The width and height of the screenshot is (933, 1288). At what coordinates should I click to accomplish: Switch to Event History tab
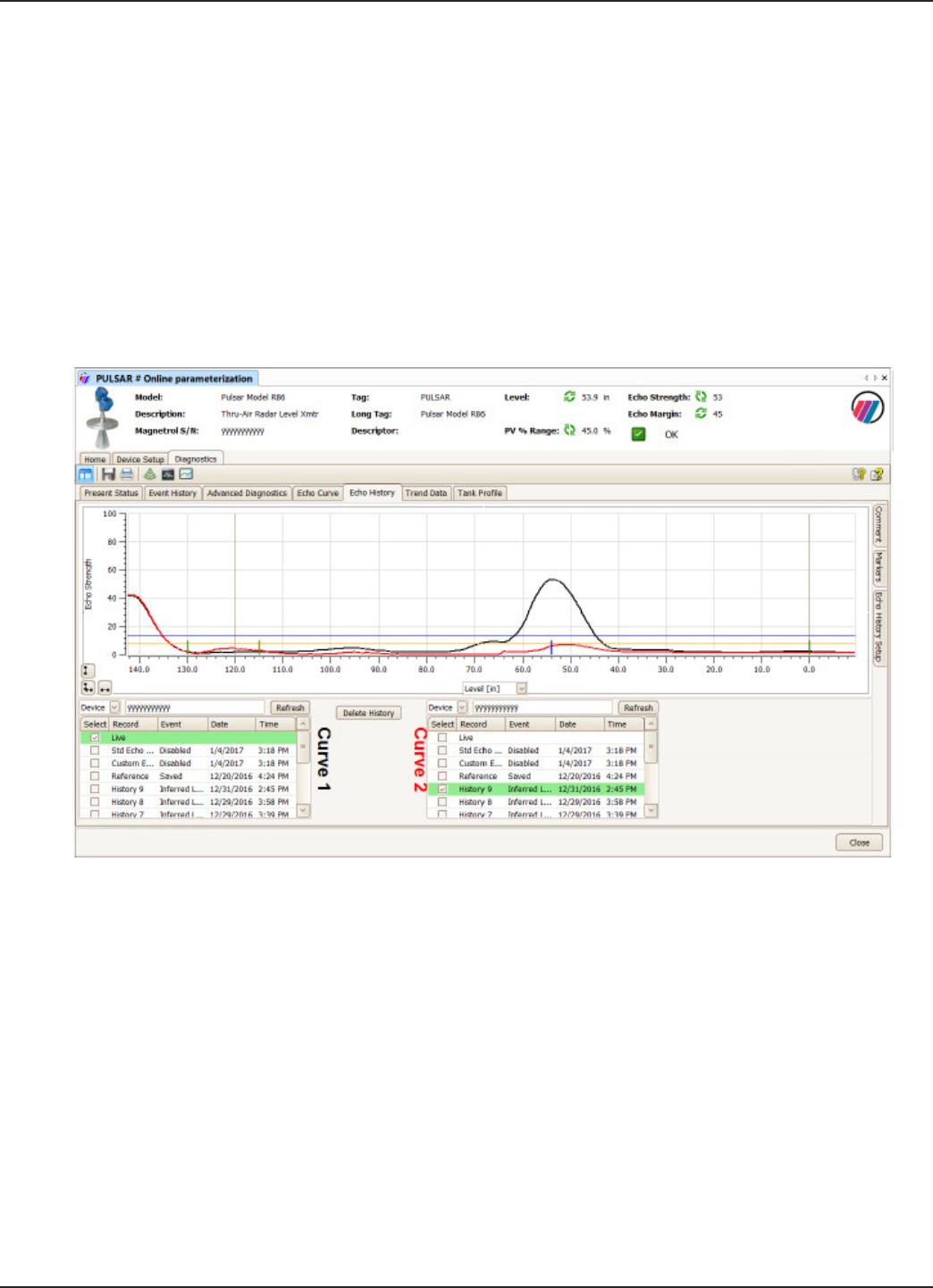tap(172, 493)
